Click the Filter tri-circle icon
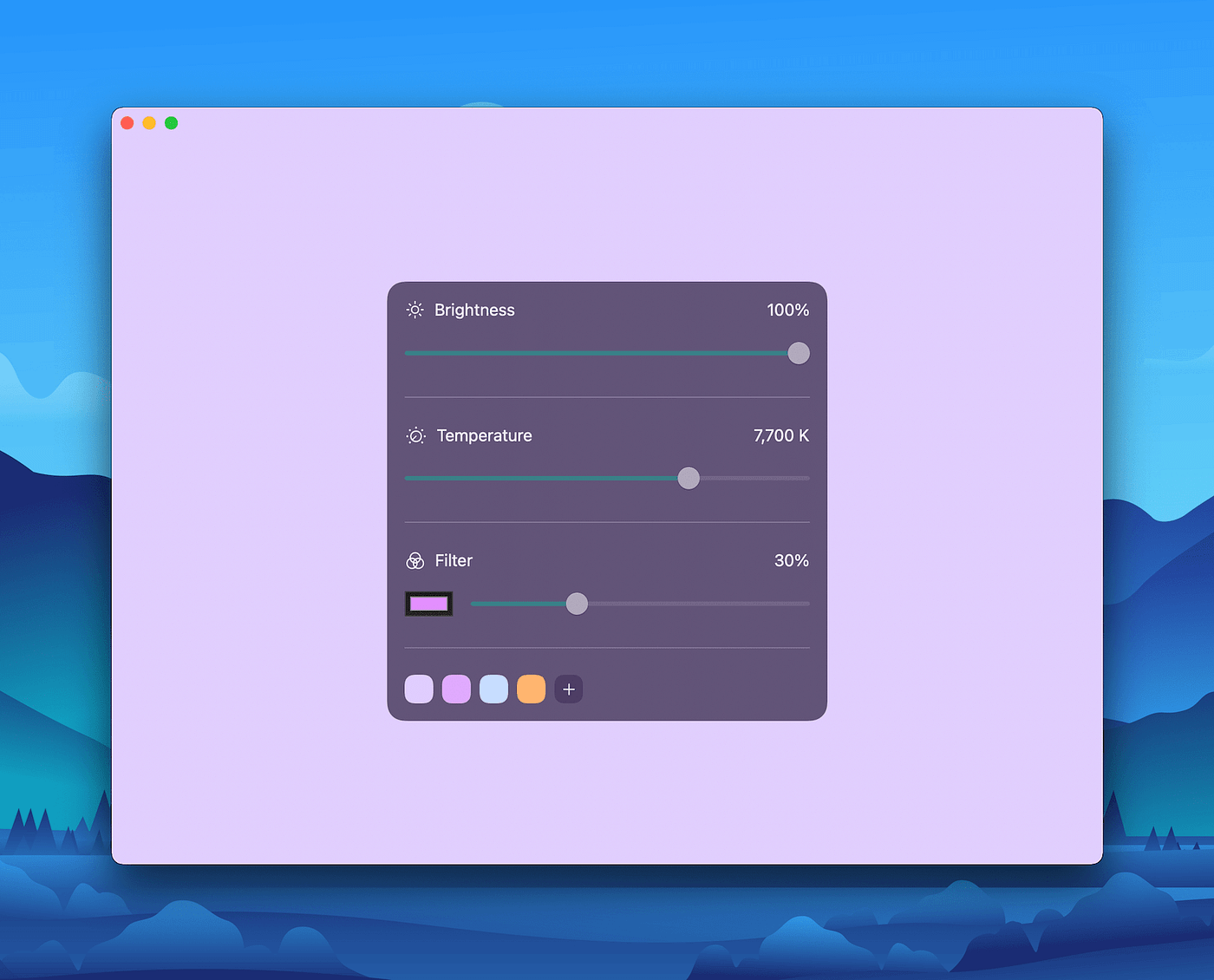The width and height of the screenshot is (1214, 980). pos(415,560)
